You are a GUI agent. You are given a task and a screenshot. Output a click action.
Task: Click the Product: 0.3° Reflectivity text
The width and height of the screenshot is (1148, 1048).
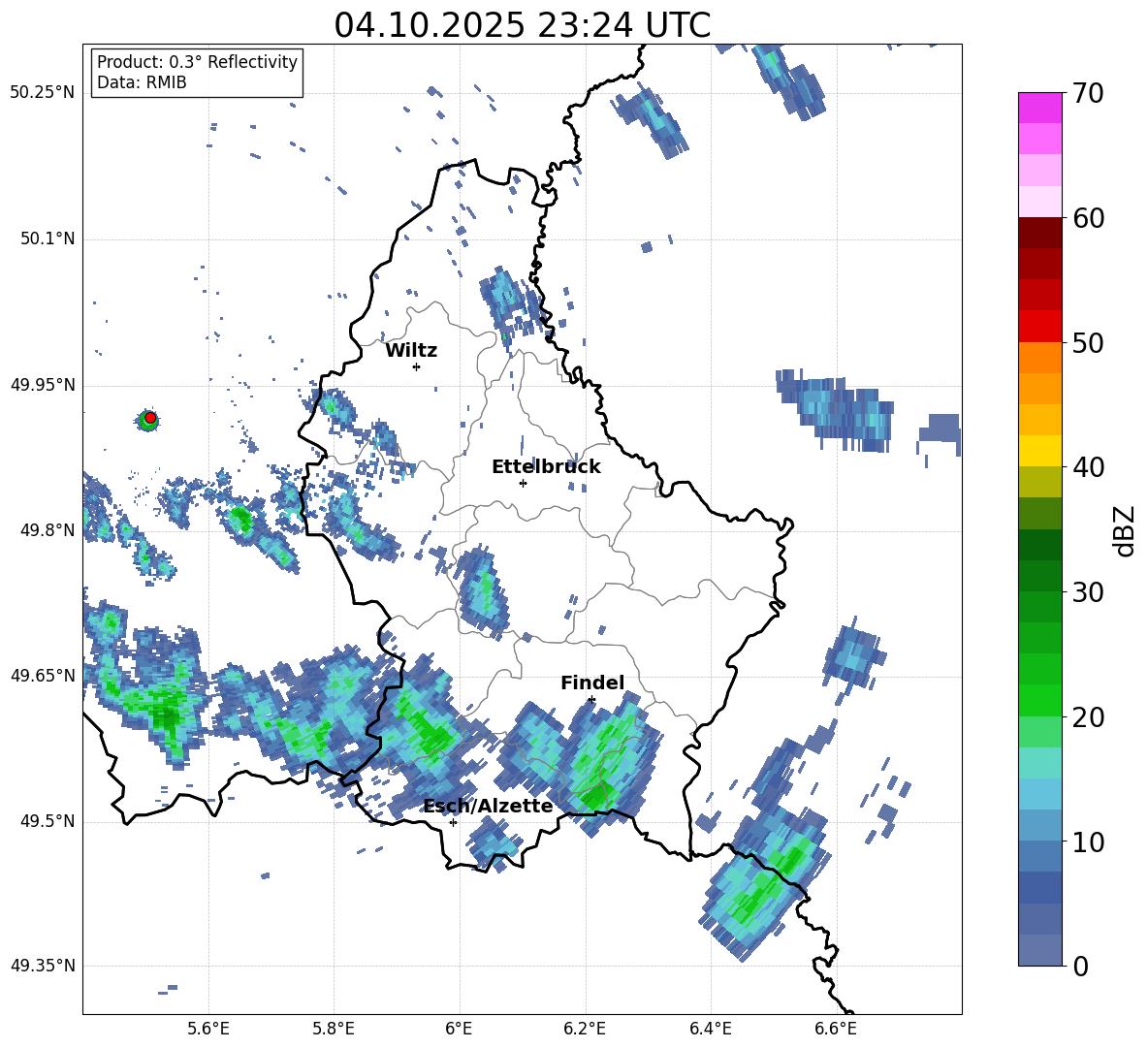coord(197,61)
